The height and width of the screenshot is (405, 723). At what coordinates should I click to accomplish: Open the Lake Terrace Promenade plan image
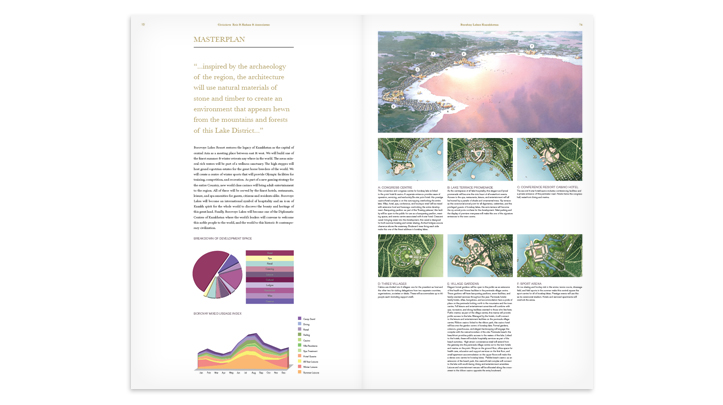[480, 159]
